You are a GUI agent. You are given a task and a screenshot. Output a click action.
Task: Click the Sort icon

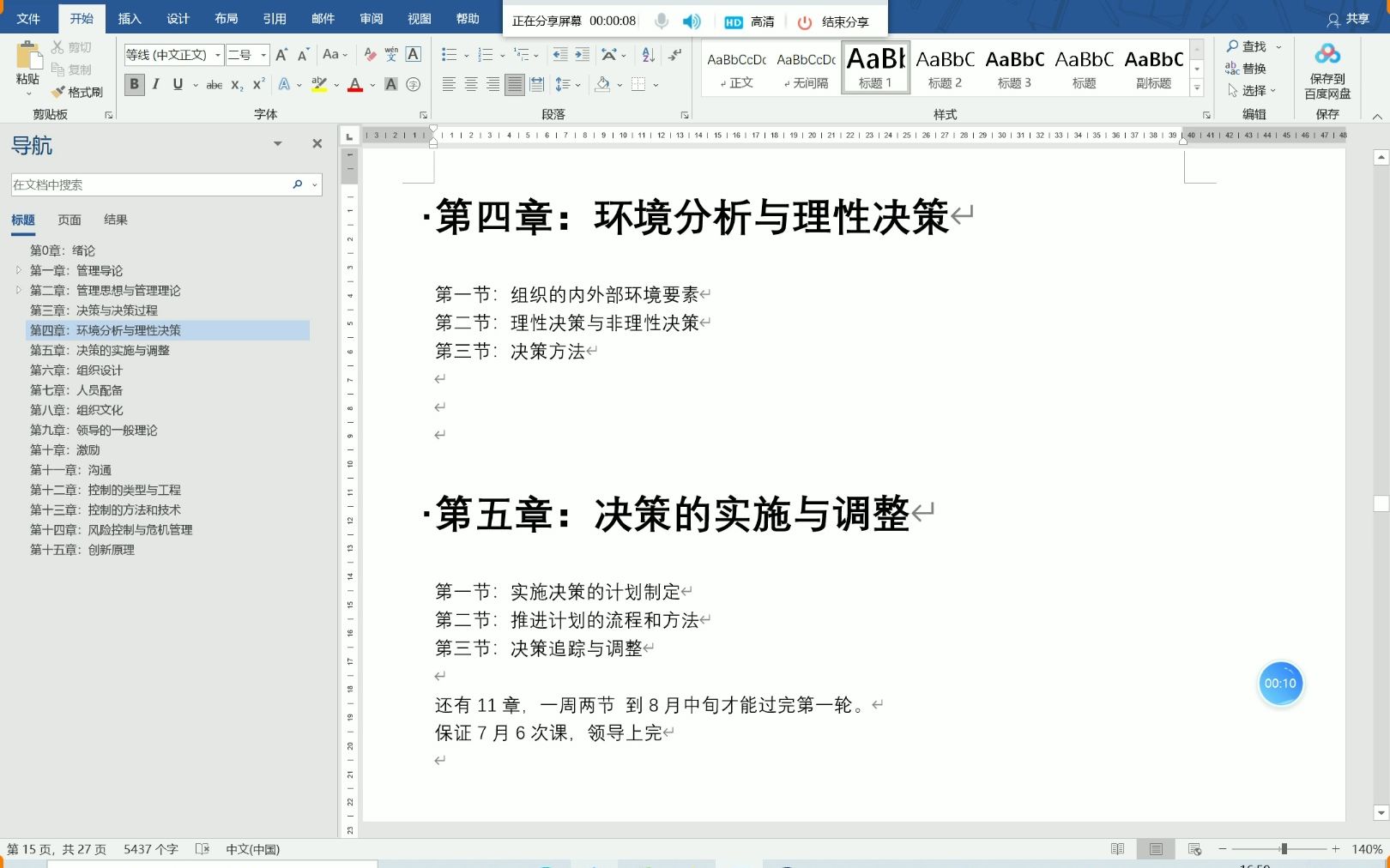click(x=649, y=55)
